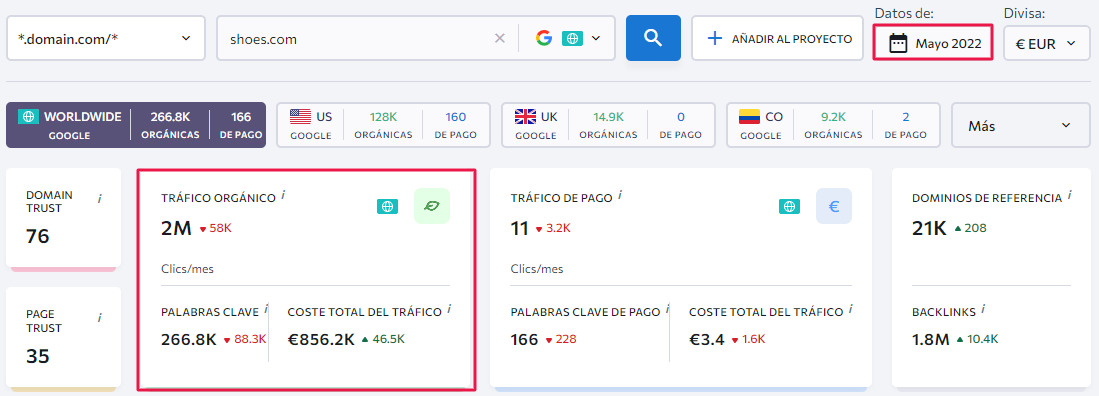Click the globe icon in Tráfico de Pago card

(x=790, y=206)
